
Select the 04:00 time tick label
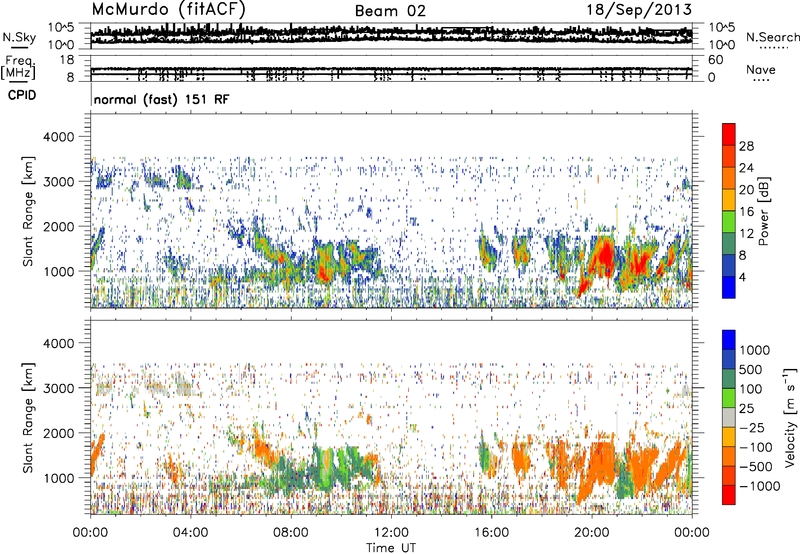(190, 533)
